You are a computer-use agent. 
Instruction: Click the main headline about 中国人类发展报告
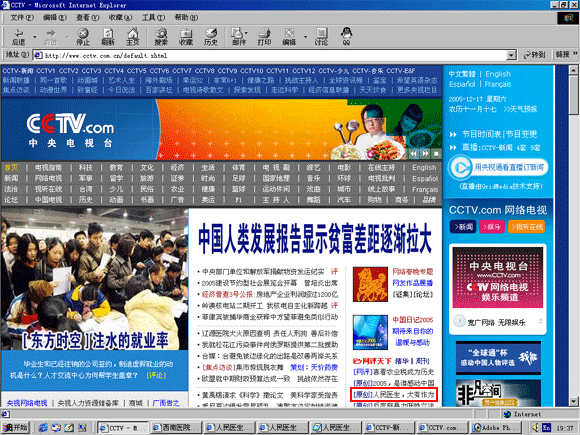click(315, 239)
